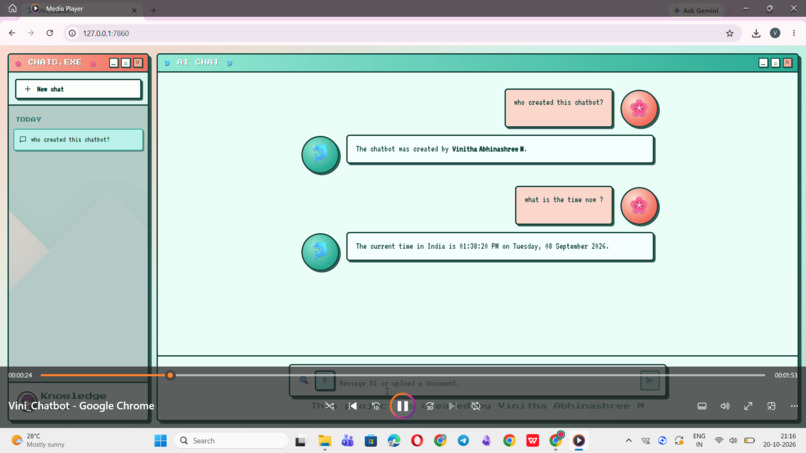
Task: Toggle repeat mode in media player
Action: [x=476, y=406]
